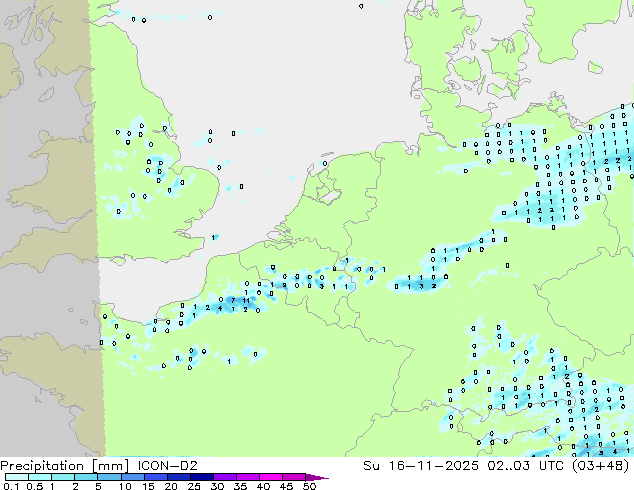This screenshot has height=490, width=634.
Task: Select the '35' legend tick label
Action: (x=241, y=486)
